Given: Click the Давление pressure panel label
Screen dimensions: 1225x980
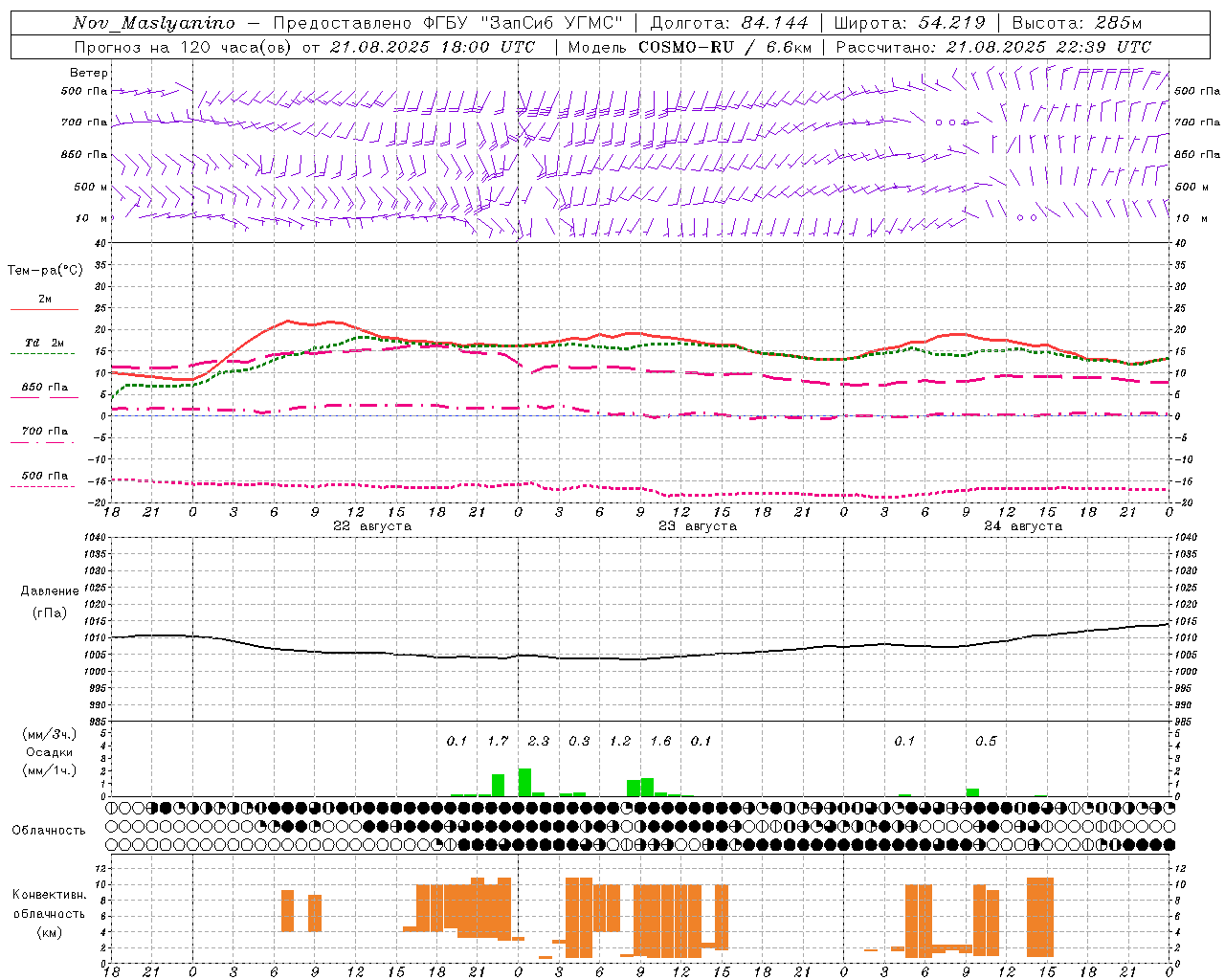Looking at the screenshot, I should coord(50,591).
